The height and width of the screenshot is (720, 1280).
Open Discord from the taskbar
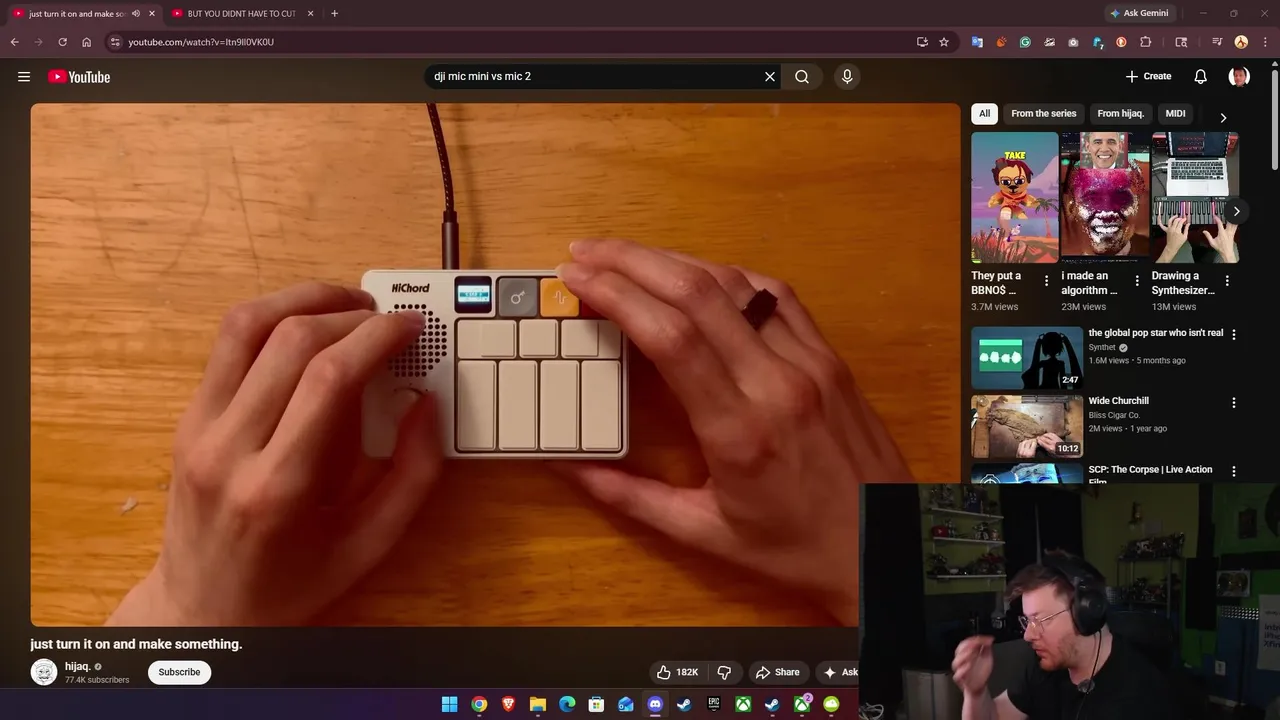tap(655, 705)
